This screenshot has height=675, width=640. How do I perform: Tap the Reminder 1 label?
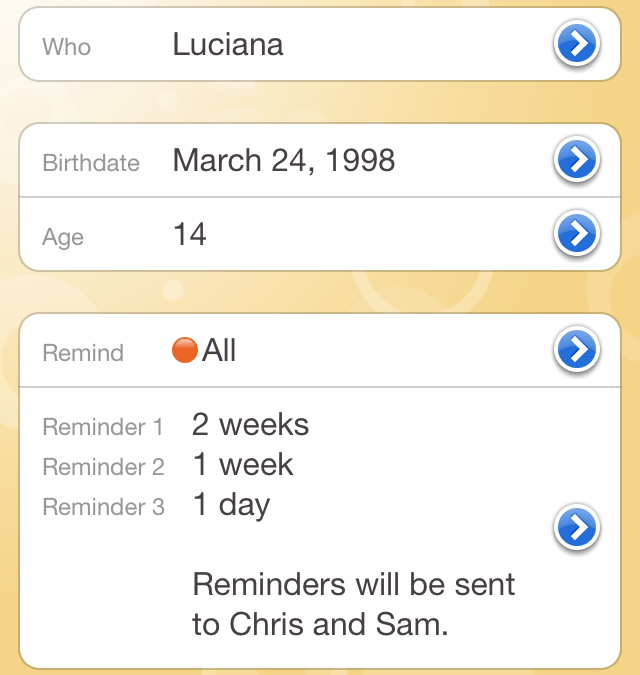[x=103, y=427]
